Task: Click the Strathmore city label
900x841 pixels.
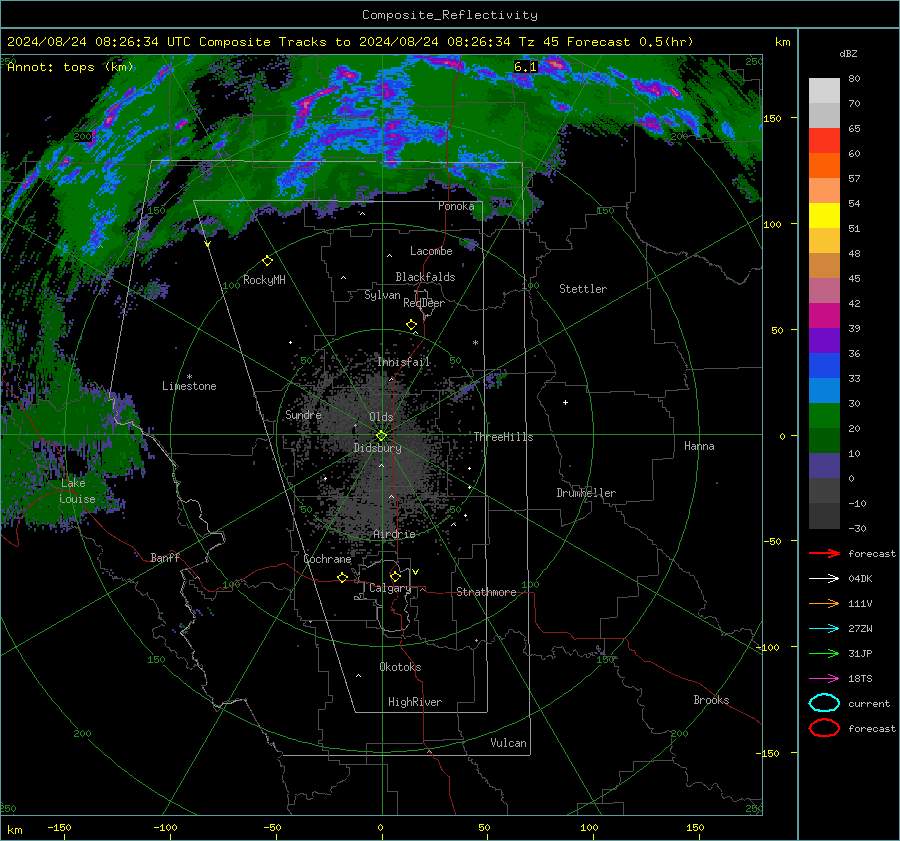Action: (486, 592)
